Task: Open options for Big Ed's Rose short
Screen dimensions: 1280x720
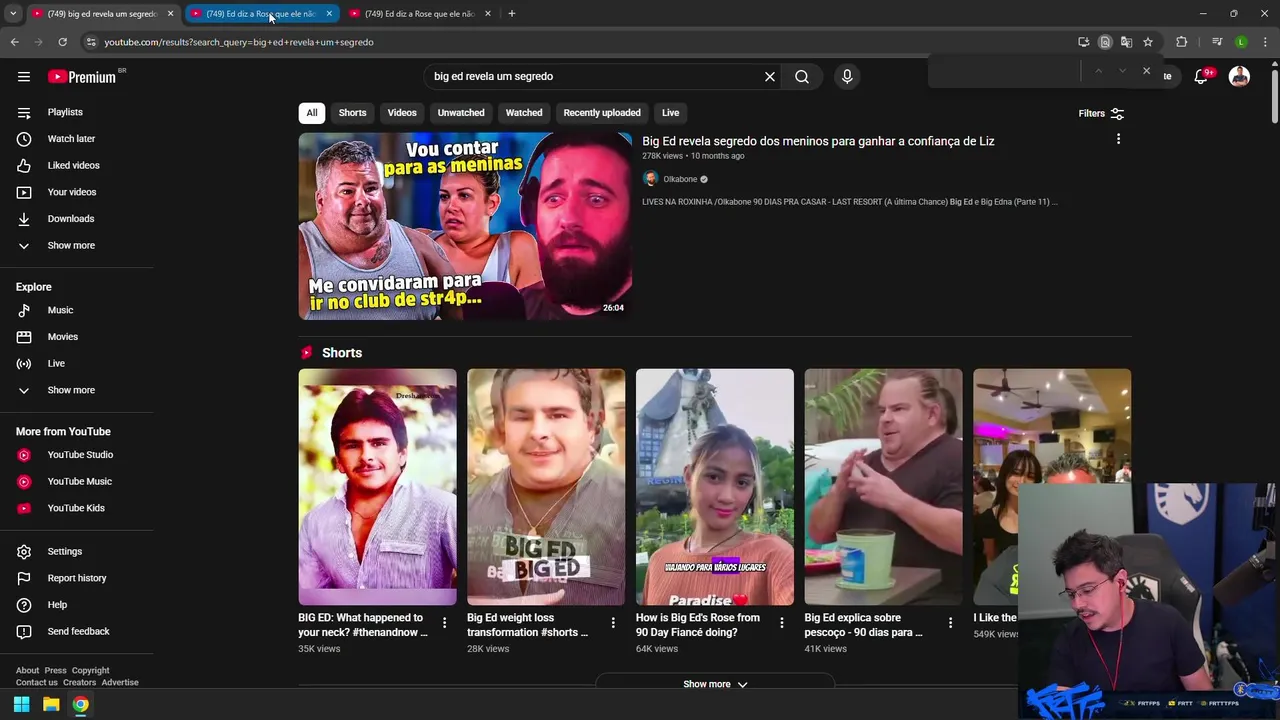Action: [782, 623]
